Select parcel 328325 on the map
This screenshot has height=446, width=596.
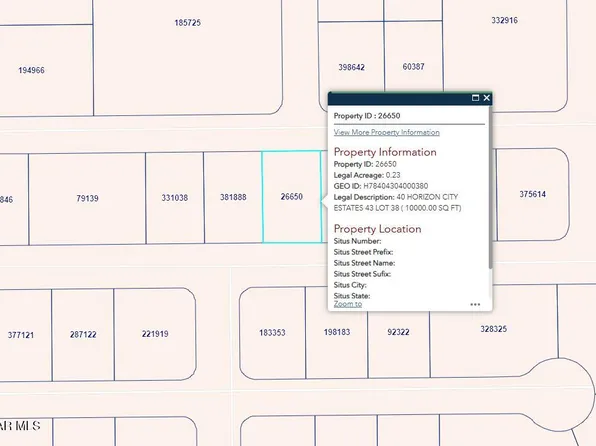click(x=493, y=329)
